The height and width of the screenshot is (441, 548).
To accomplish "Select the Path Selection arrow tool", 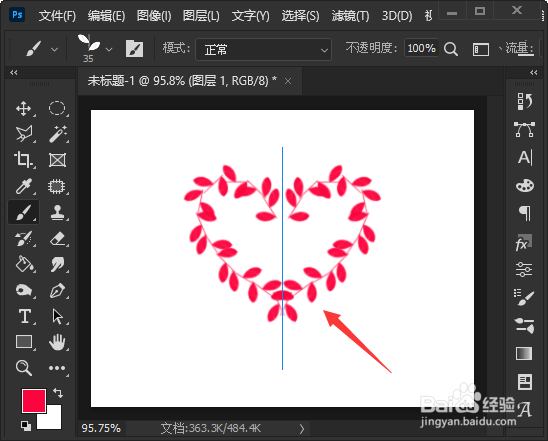I will point(57,316).
